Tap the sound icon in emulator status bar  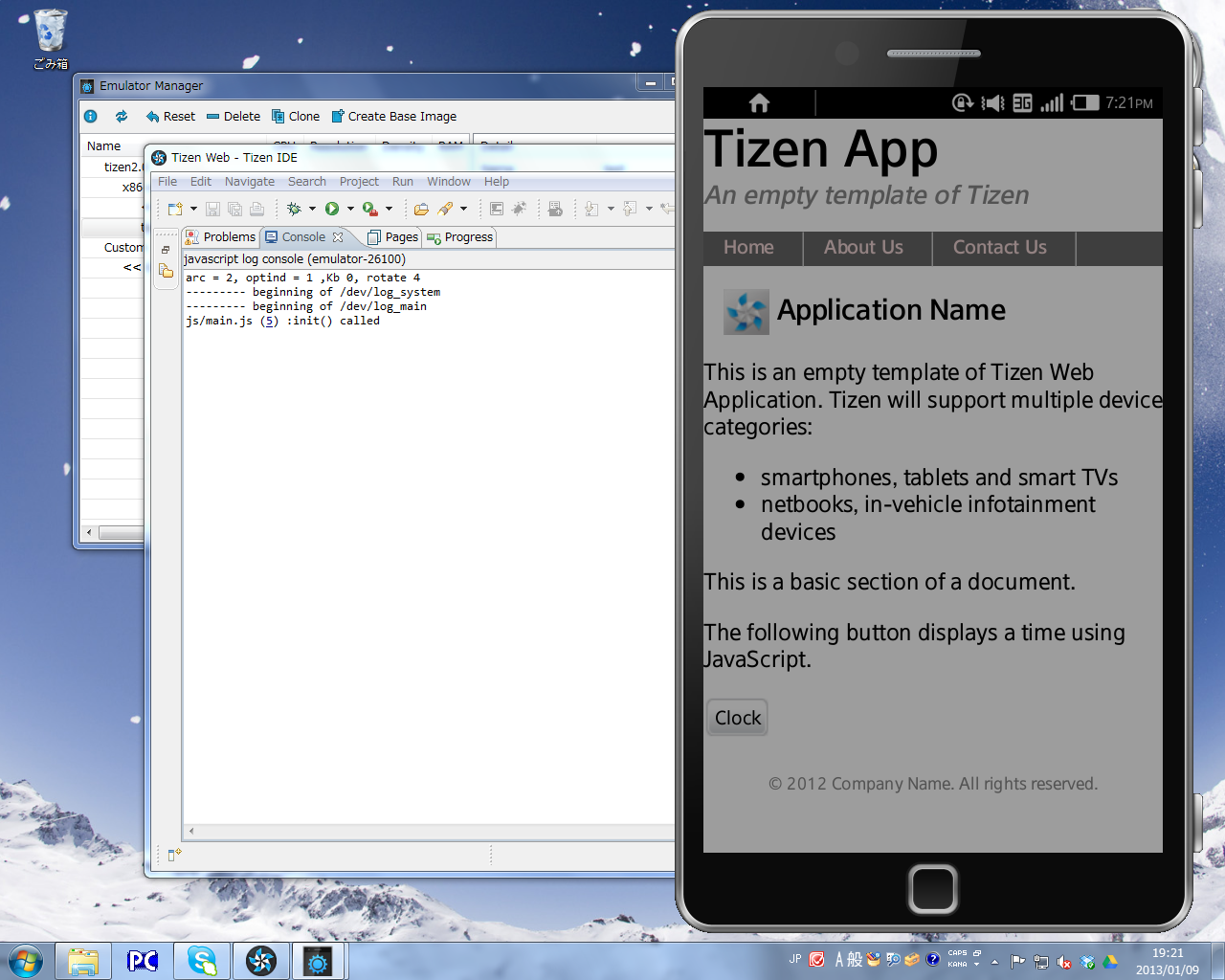point(993,103)
